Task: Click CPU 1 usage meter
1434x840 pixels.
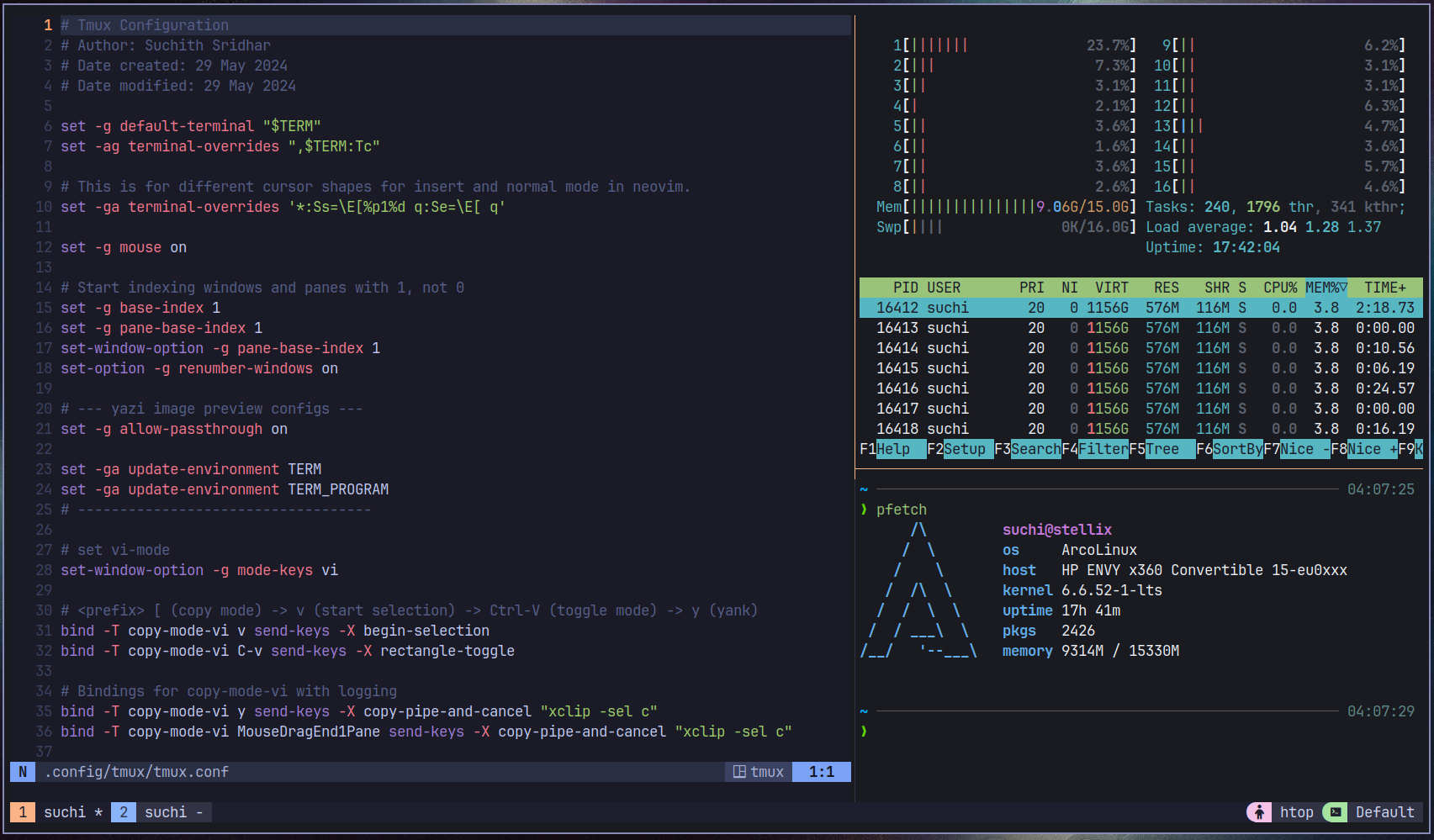Action: tap(1015, 45)
